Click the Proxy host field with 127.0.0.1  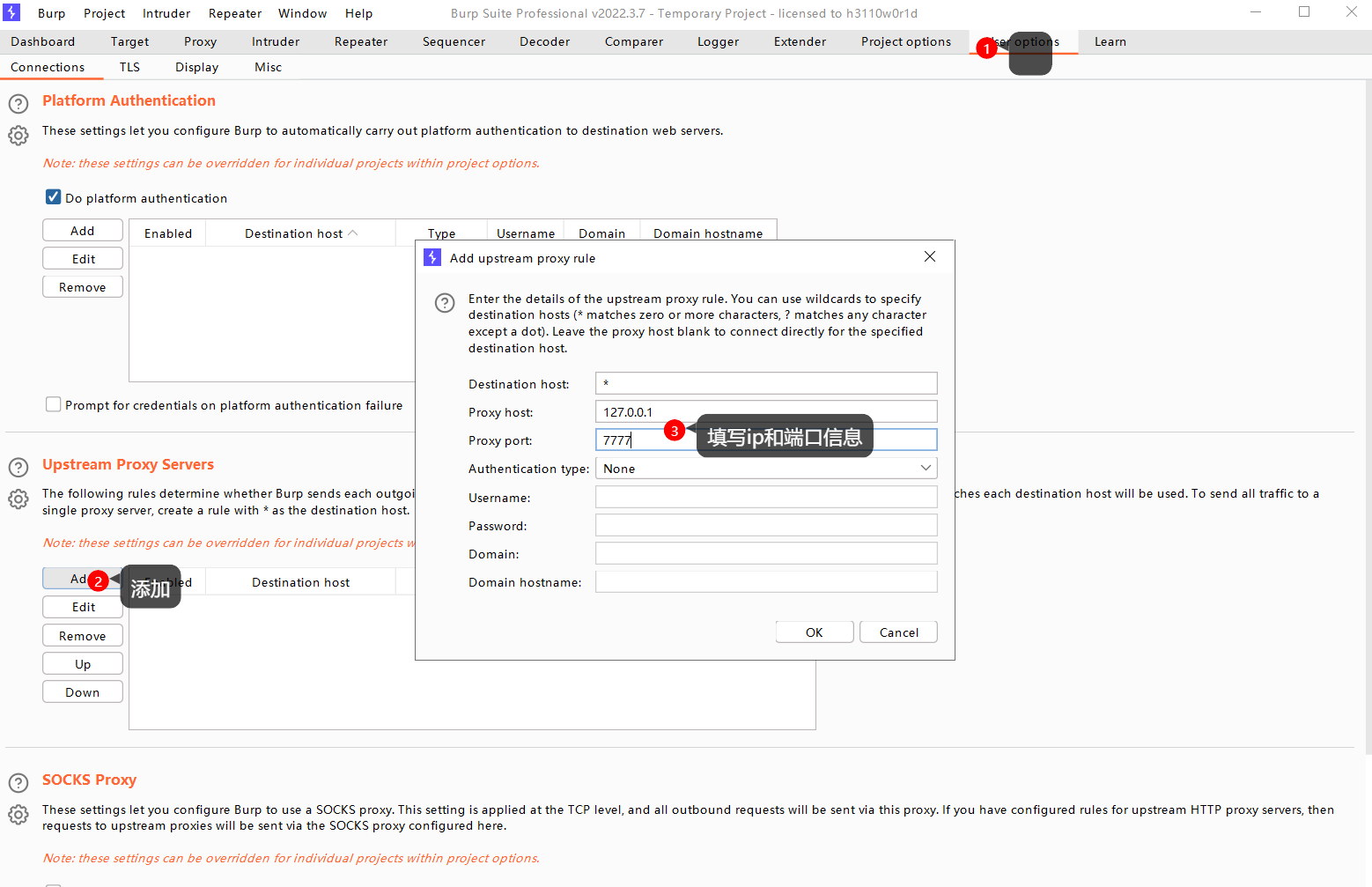click(766, 411)
